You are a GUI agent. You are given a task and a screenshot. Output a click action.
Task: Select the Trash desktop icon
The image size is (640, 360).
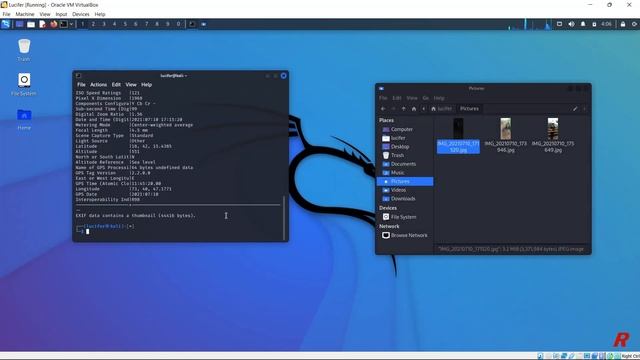pyautogui.click(x=24, y=50)
